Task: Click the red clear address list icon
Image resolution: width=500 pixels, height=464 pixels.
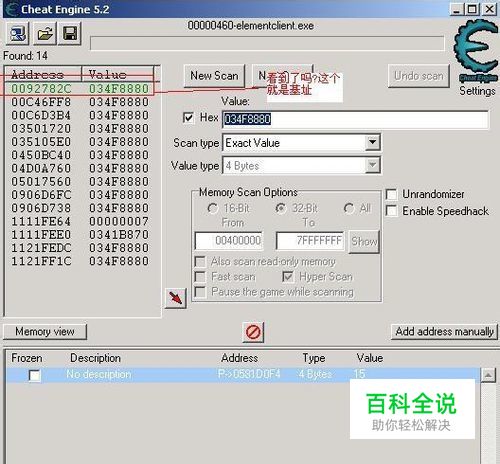Action: pos(253,332)
